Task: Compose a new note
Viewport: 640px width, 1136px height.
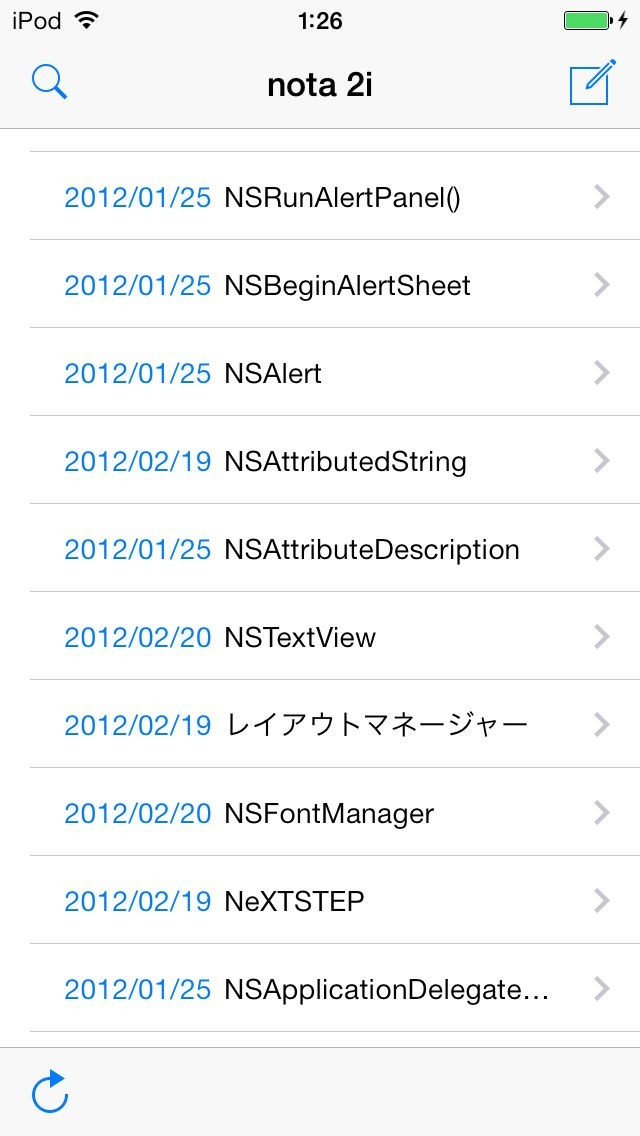Action: (x=590, y=84)
